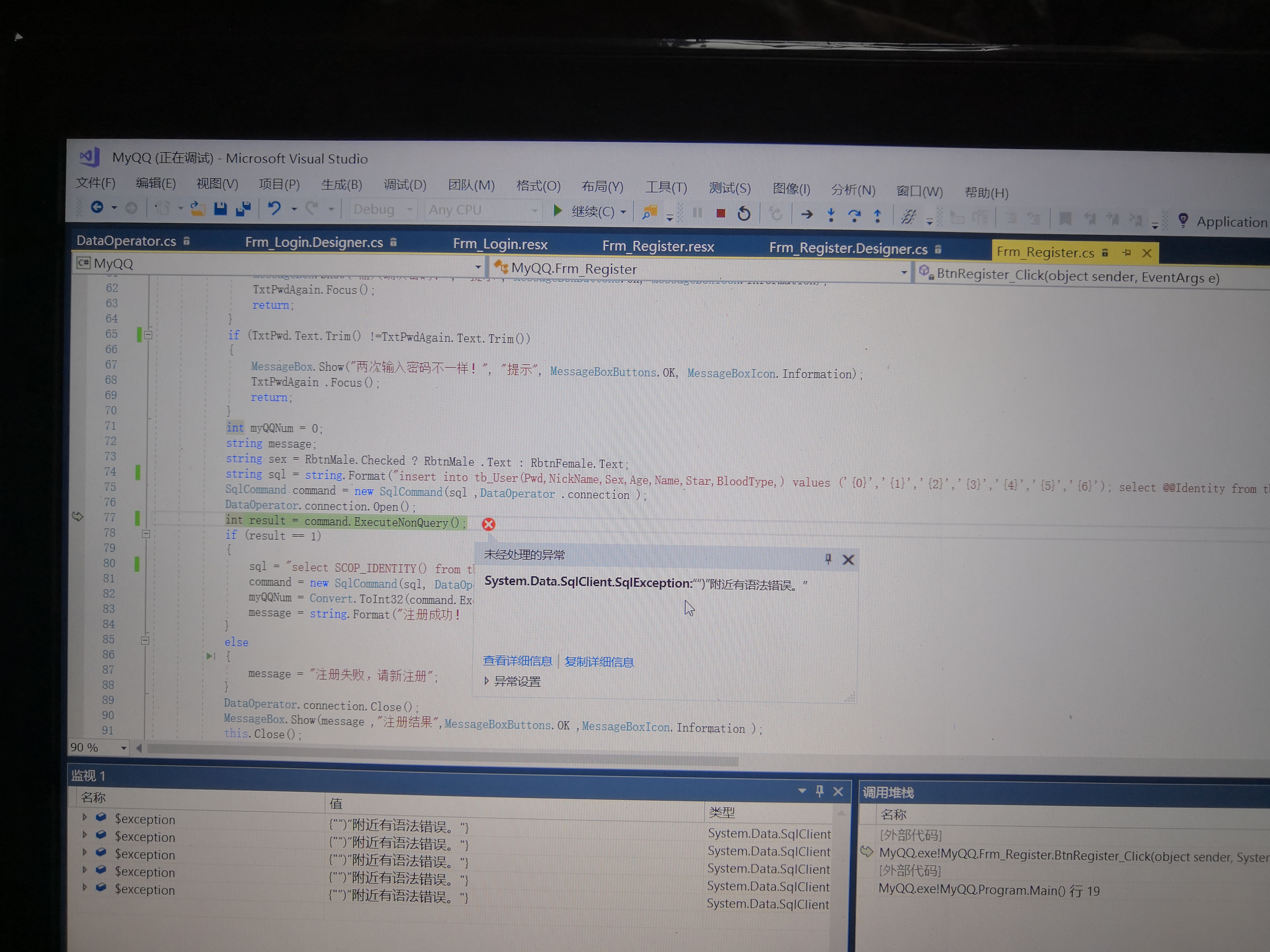Click the 查看详细信息 link
This screenshot has width=1270, height=952.
point(517,661)
